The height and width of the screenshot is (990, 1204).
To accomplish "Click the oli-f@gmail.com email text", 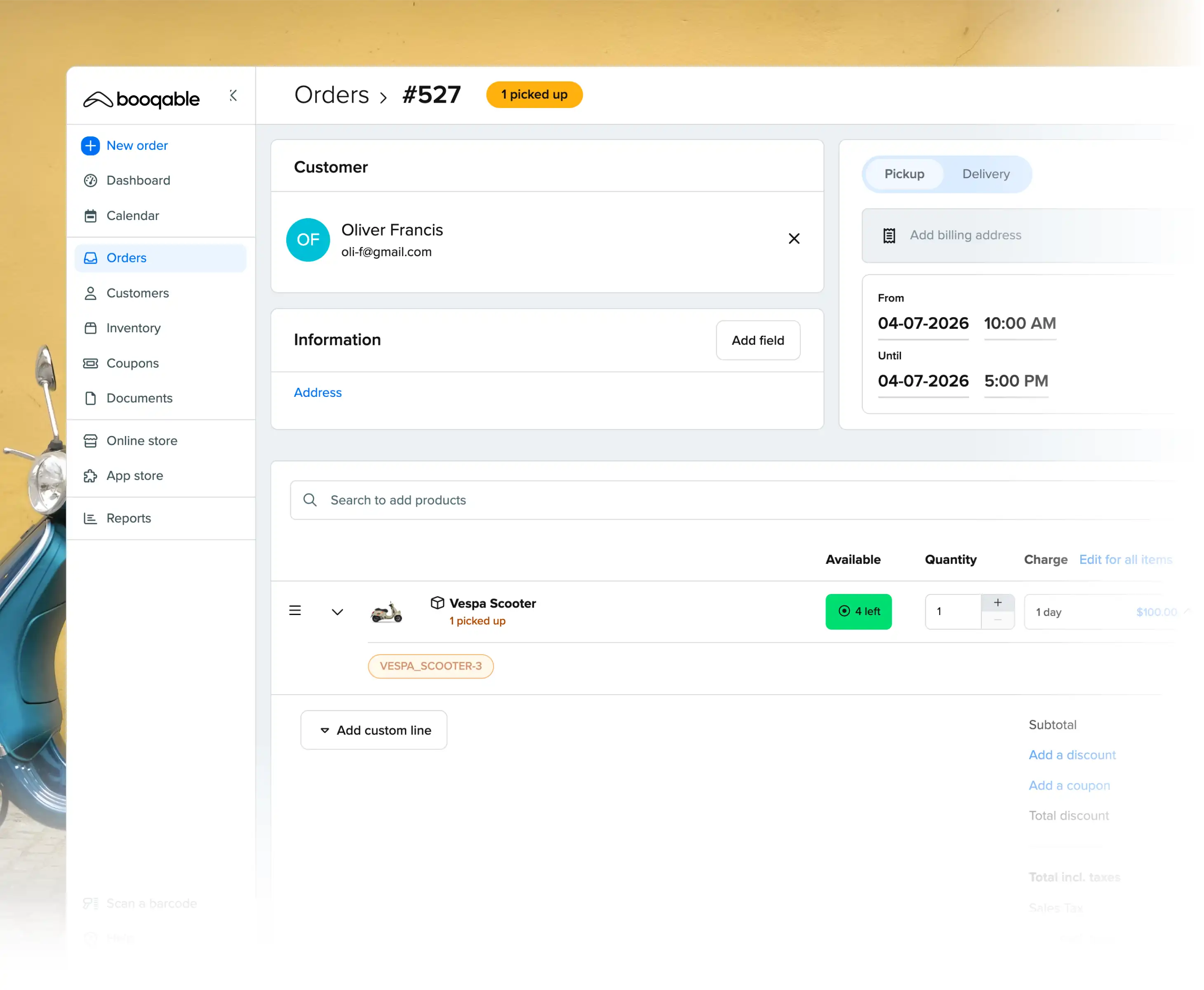I will 386,252.
